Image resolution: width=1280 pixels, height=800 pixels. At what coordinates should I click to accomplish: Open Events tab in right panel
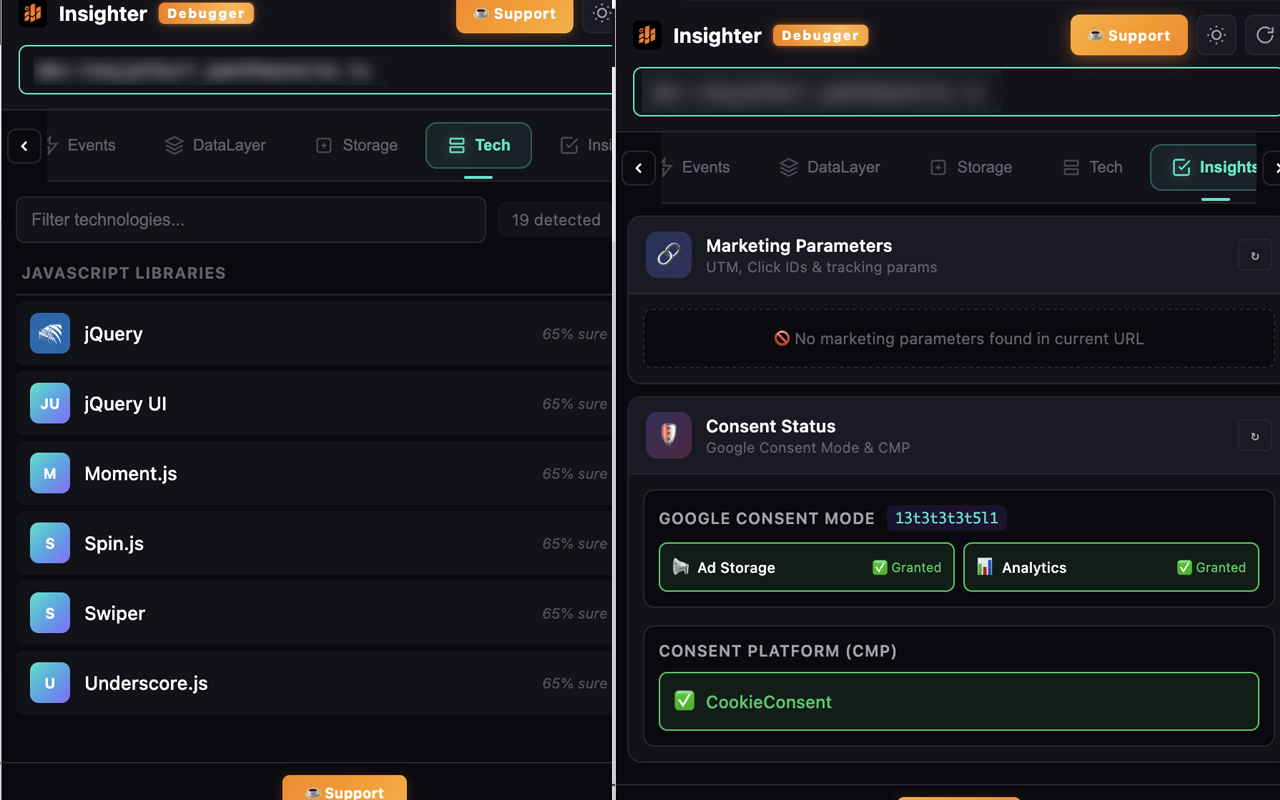697,167
